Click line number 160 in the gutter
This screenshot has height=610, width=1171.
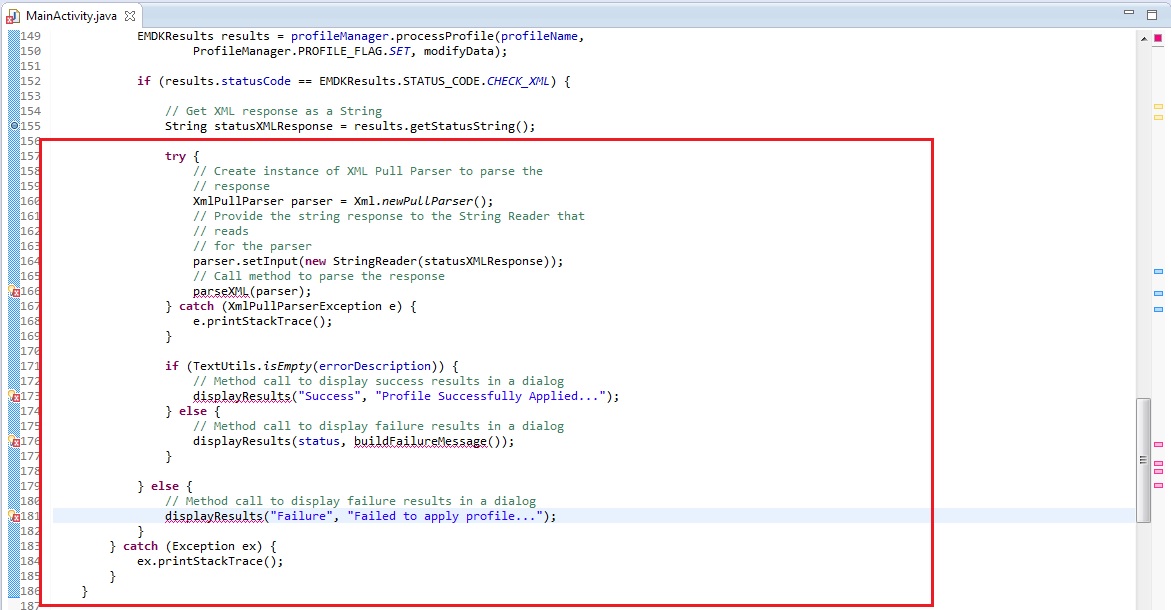[30, 201]
